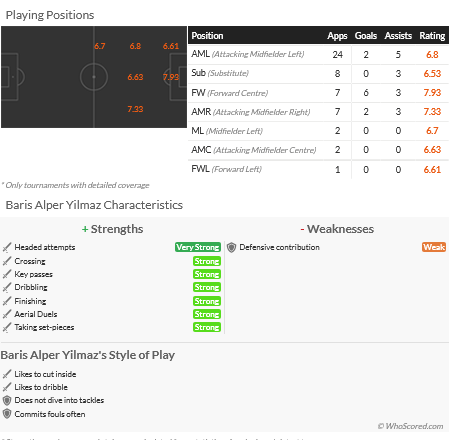Click the orange Weak badge
Image resolution: width=449 pixels, height=440 pixels.
pyautogui.click(x=434, y=247)
